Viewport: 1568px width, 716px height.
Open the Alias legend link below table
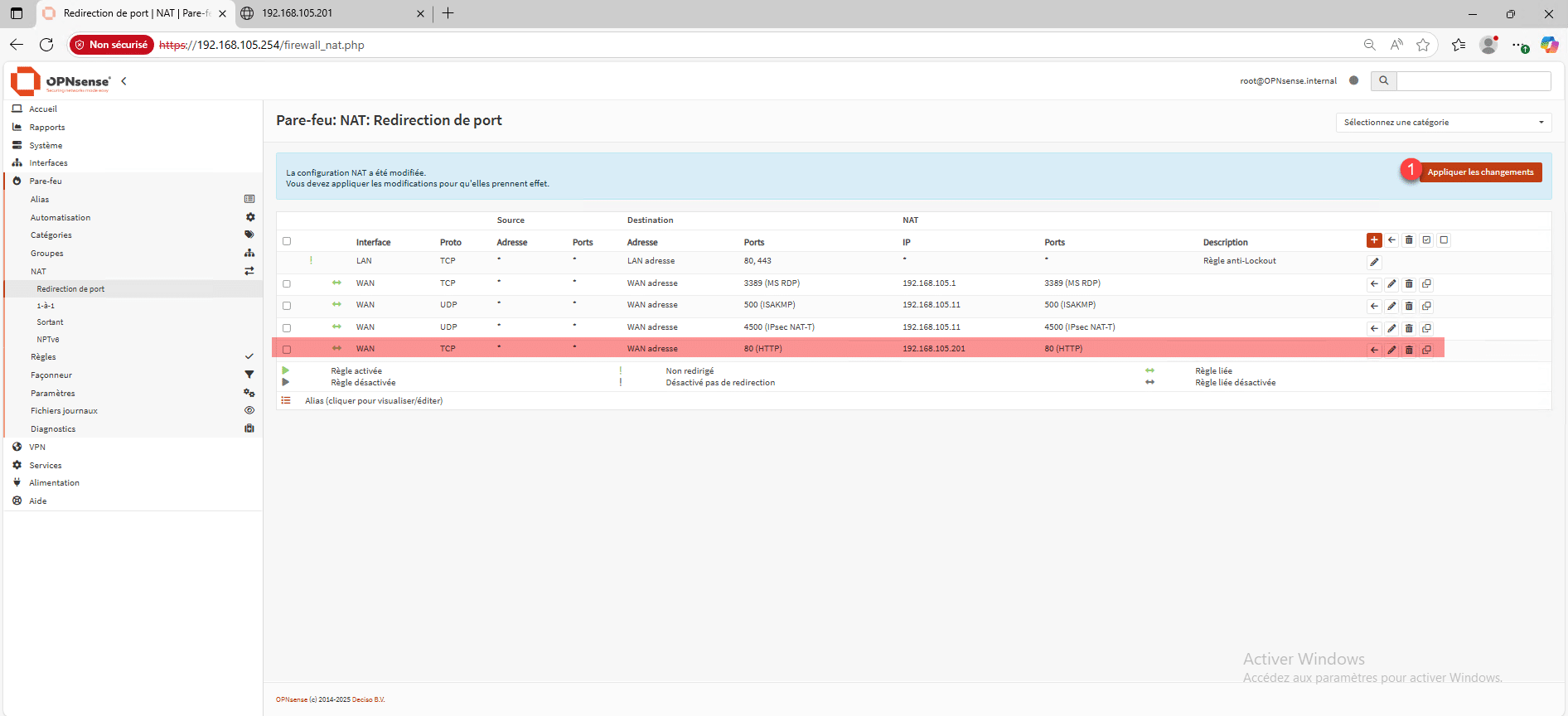pos(373,401)
